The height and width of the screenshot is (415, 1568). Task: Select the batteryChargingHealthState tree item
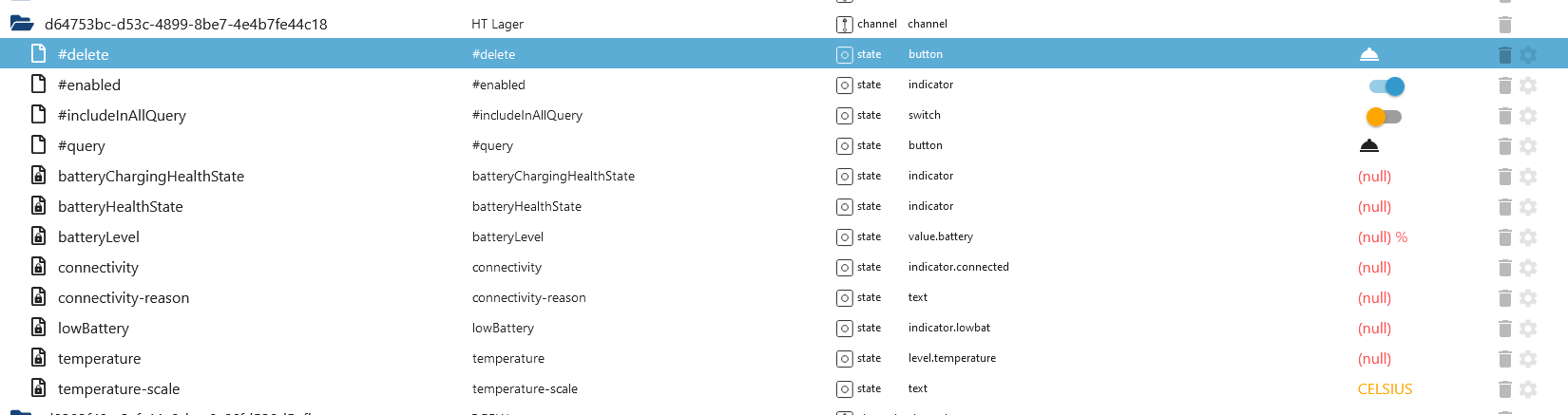pos(150,177)
